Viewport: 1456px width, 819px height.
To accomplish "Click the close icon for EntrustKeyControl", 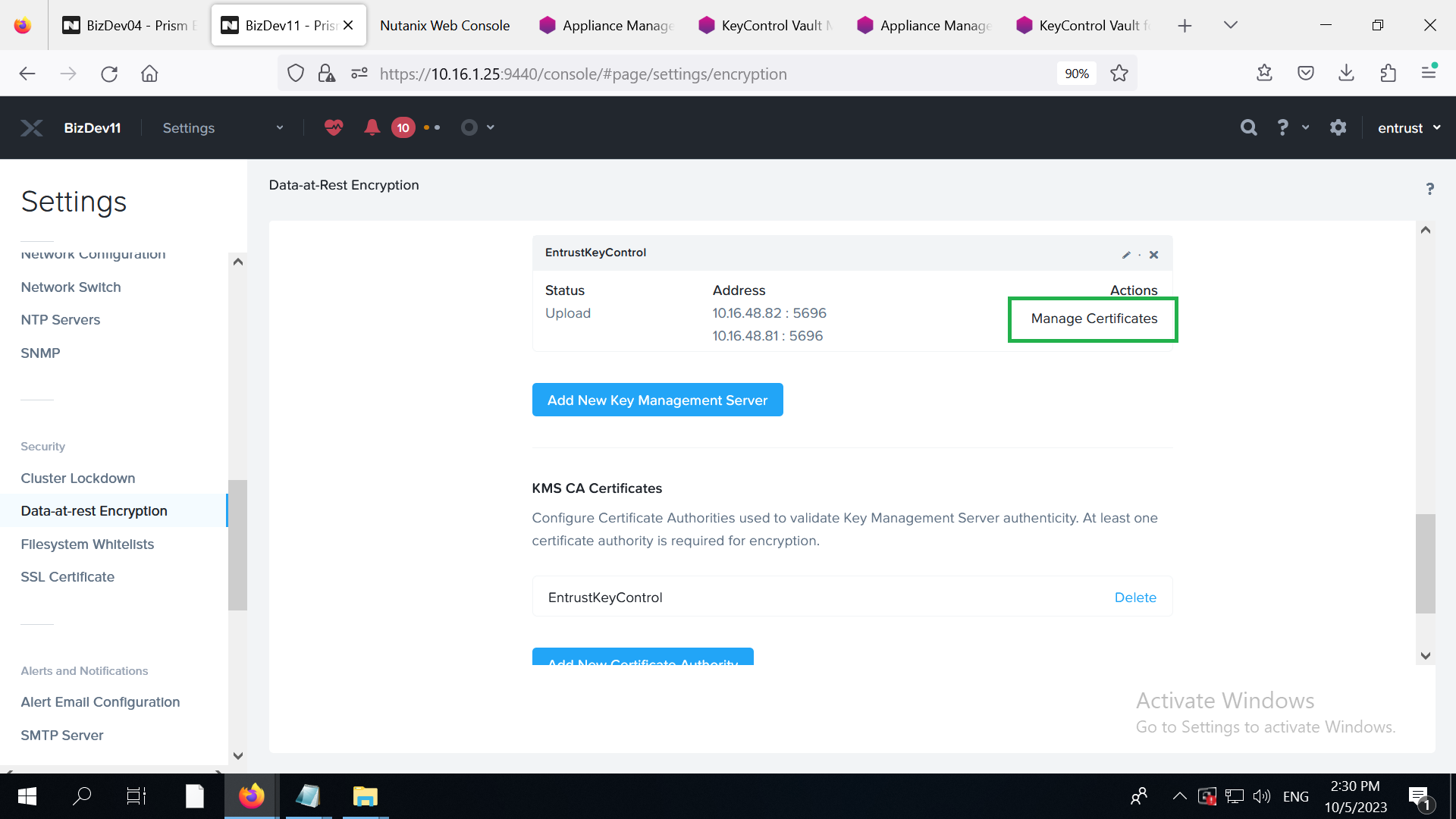I will coord(1154,254).
